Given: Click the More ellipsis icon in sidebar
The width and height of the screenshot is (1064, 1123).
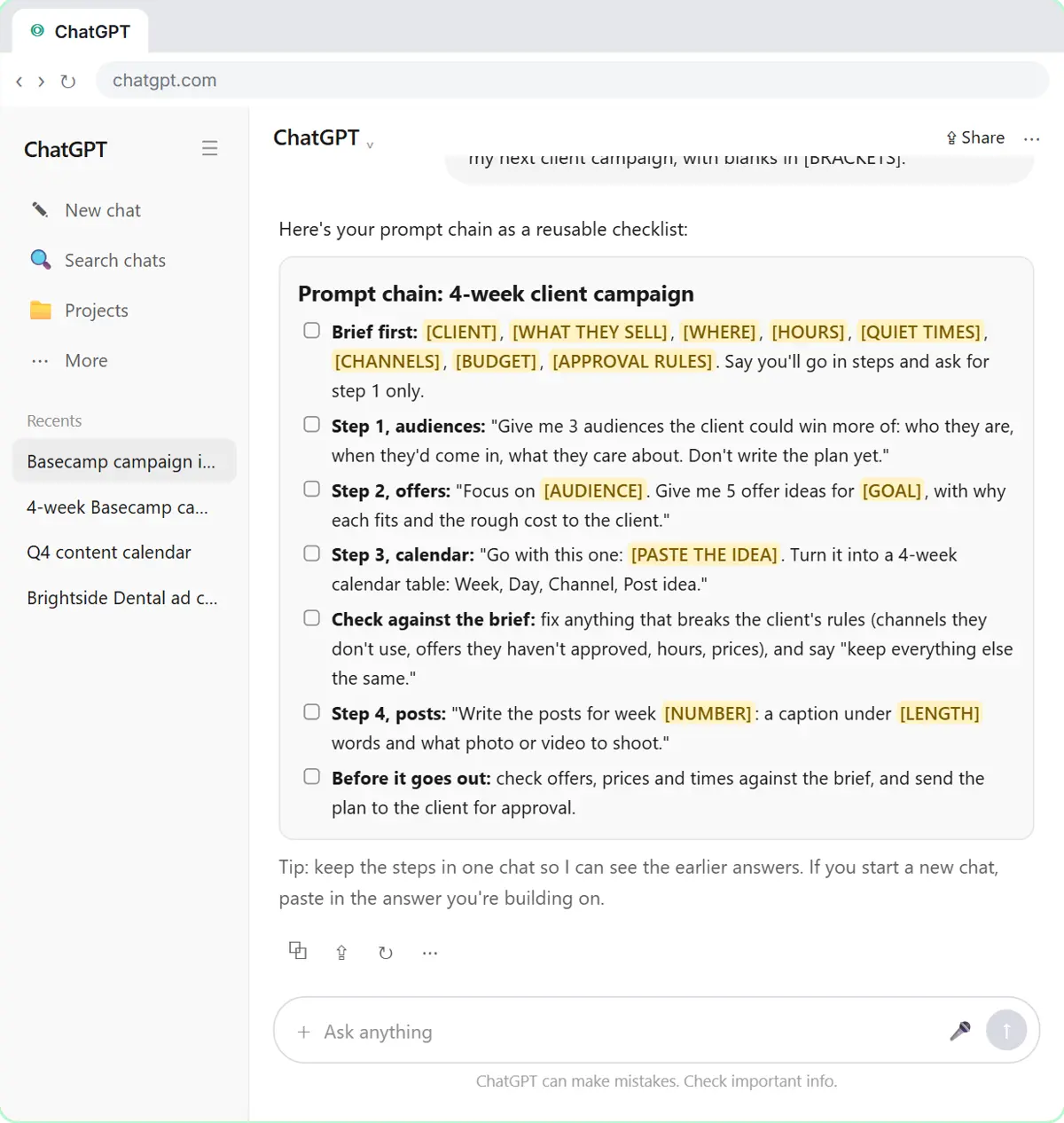Looking at the screenshot, I should (x=40, y=361).
